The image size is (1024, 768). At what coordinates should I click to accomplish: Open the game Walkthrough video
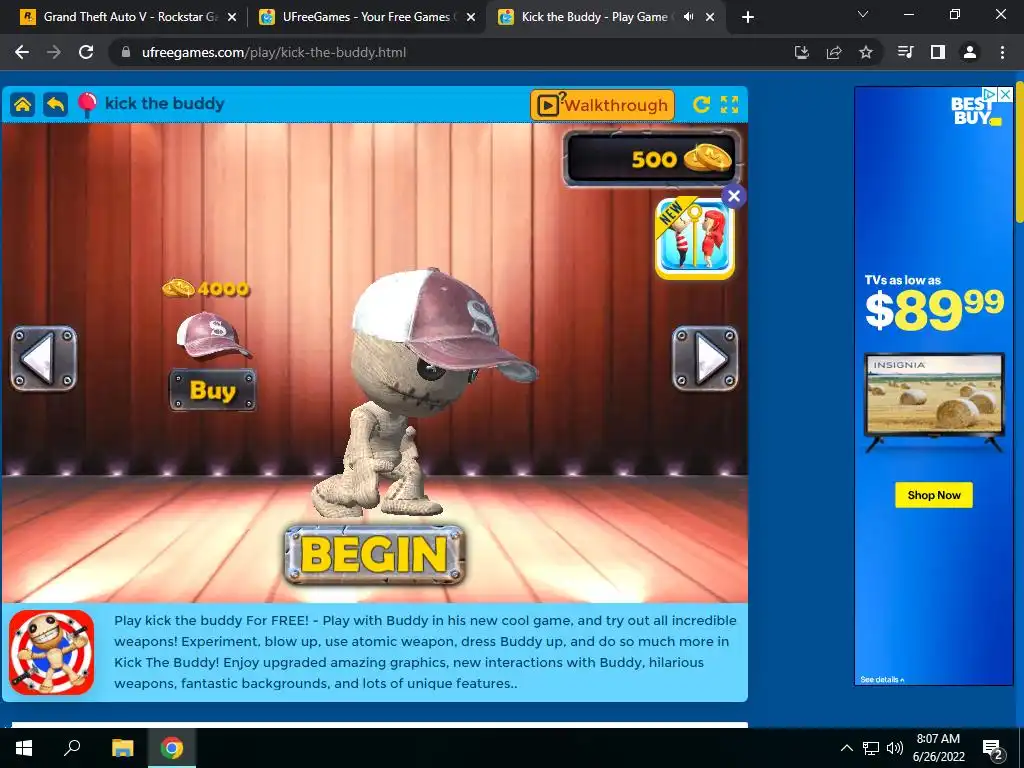coord(602,104)
